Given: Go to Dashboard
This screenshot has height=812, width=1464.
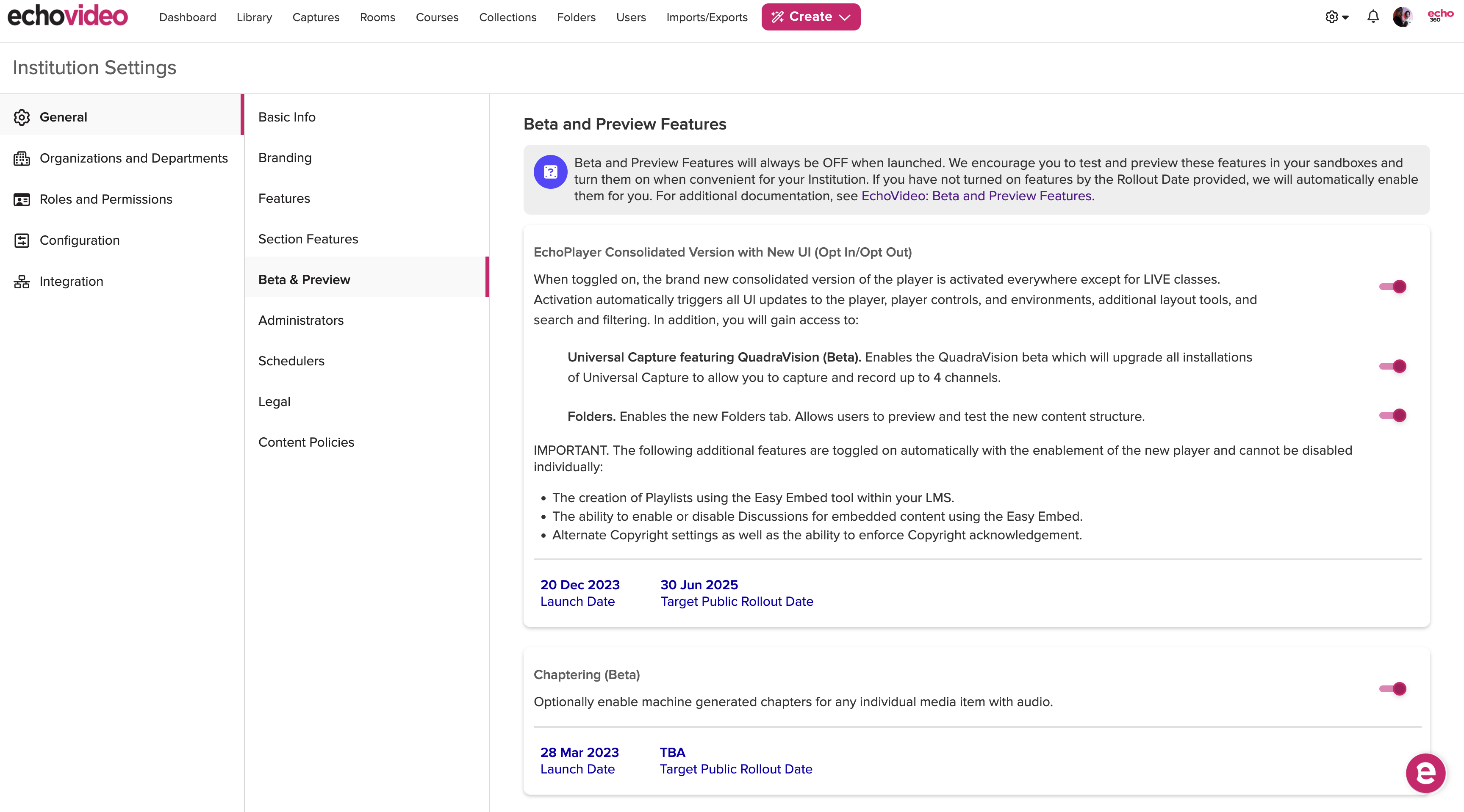Looking at the screenshot, I should (188, 17).
